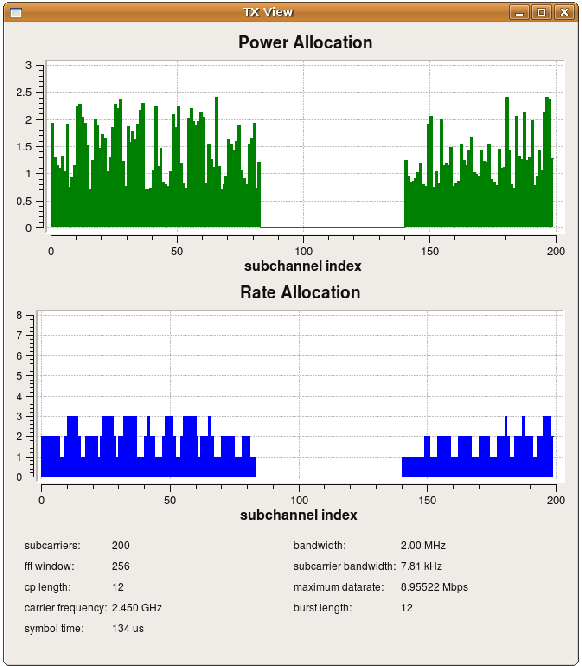Click the Rate Allocation chart title
Screen dimensions: 582x666
(300, 292)
